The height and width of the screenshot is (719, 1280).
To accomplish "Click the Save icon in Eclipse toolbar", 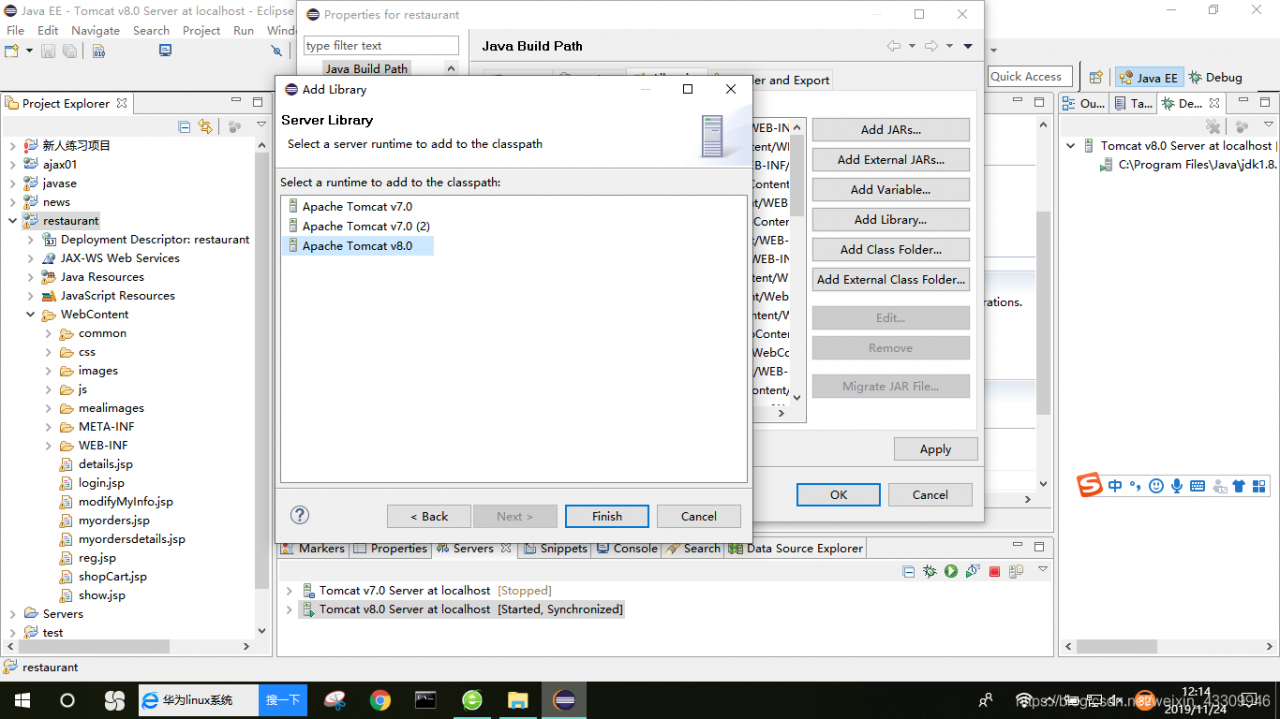I will [x=48, y=50].
